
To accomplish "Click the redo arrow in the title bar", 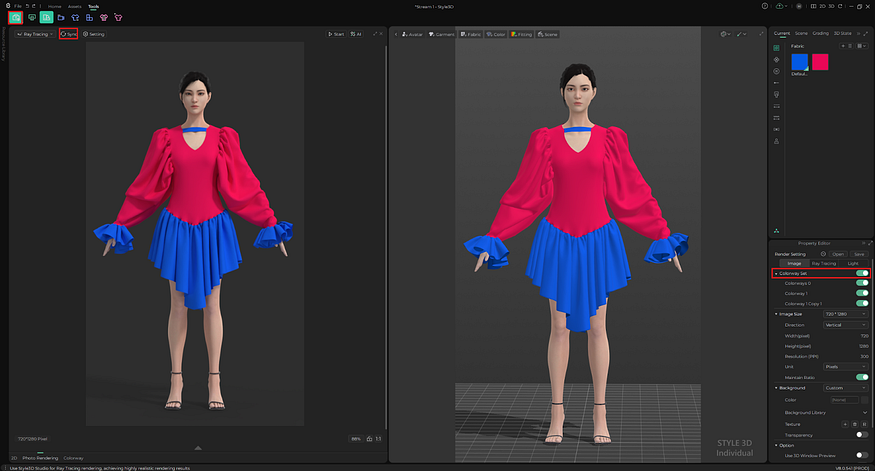I will point(34,6).
